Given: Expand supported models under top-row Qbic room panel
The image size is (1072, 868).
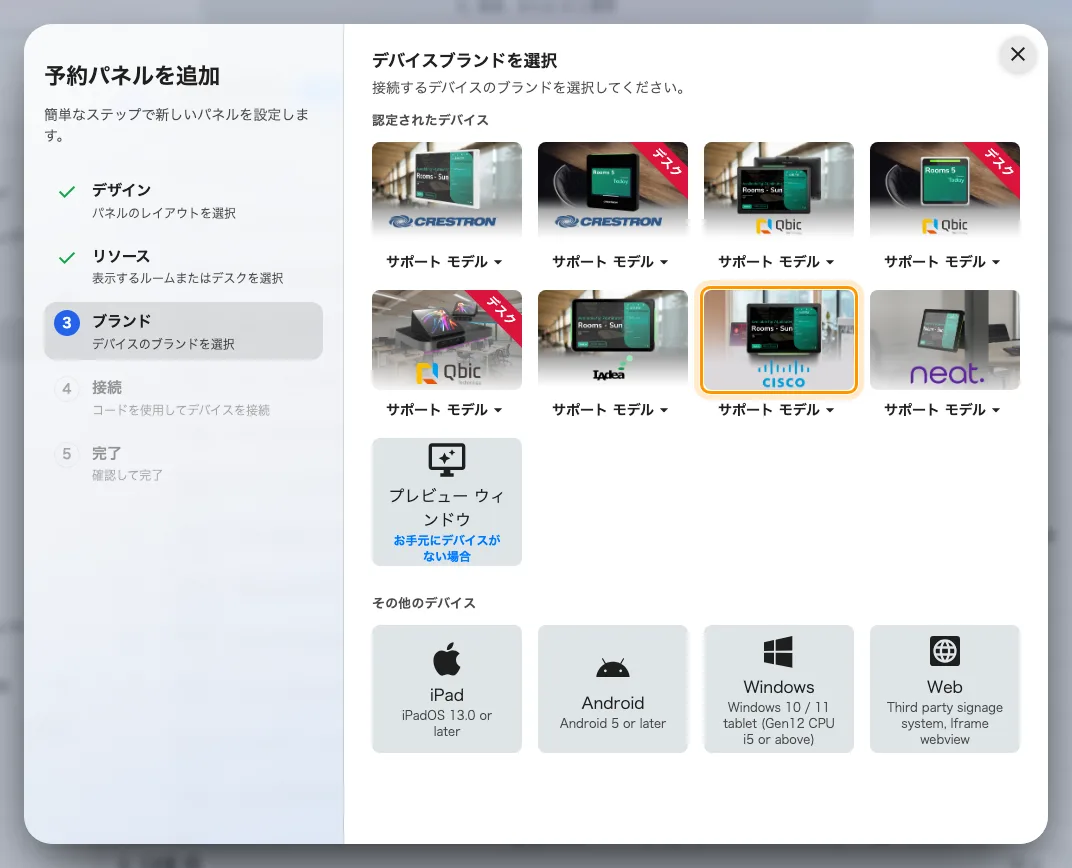Looking at the screenshot, I should point(777,262).
